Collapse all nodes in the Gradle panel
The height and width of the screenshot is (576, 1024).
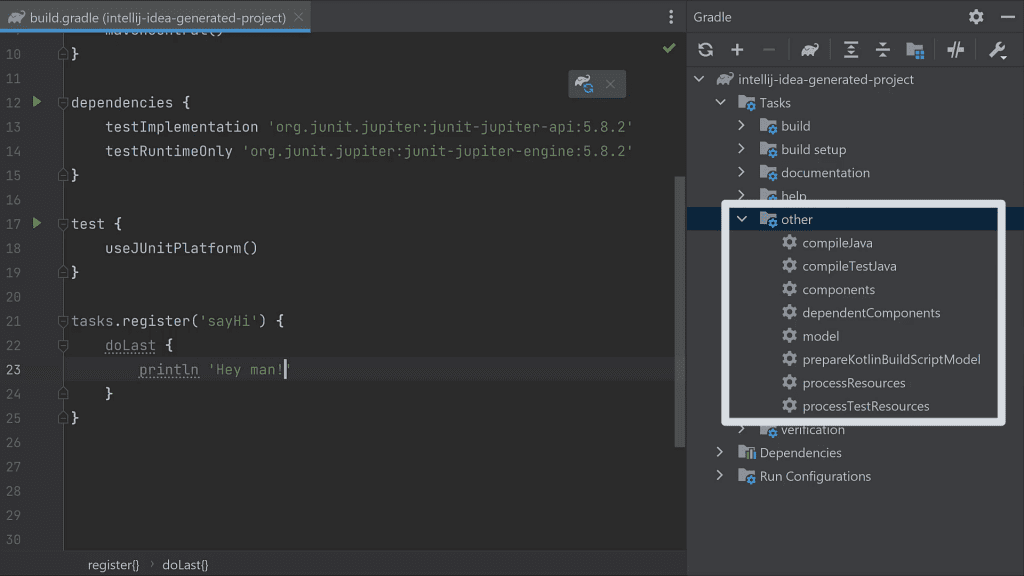881,49
